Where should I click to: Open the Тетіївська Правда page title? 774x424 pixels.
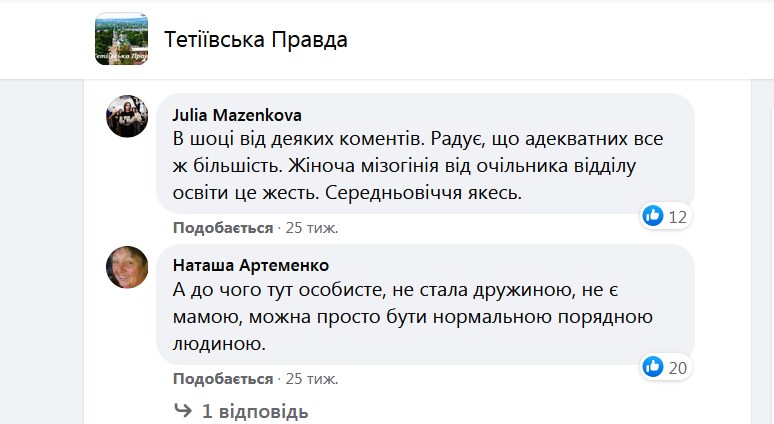tap(256, 39)
